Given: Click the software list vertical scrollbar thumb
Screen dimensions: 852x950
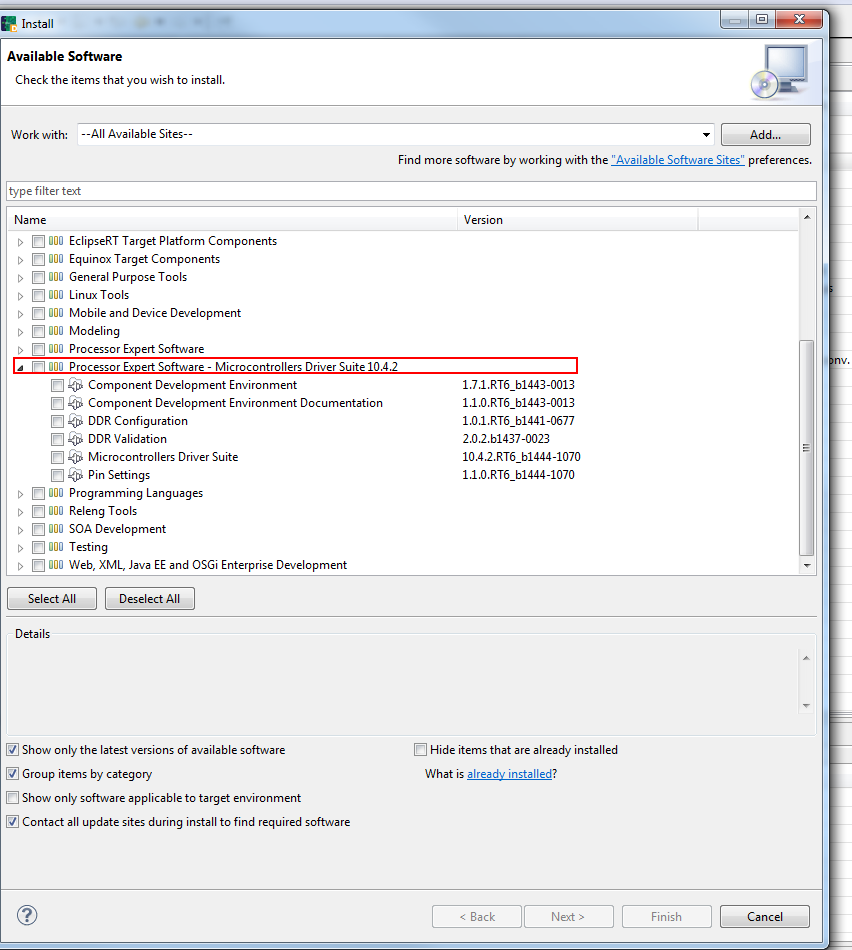Looking at the screenshot, I should pos(807,448).
